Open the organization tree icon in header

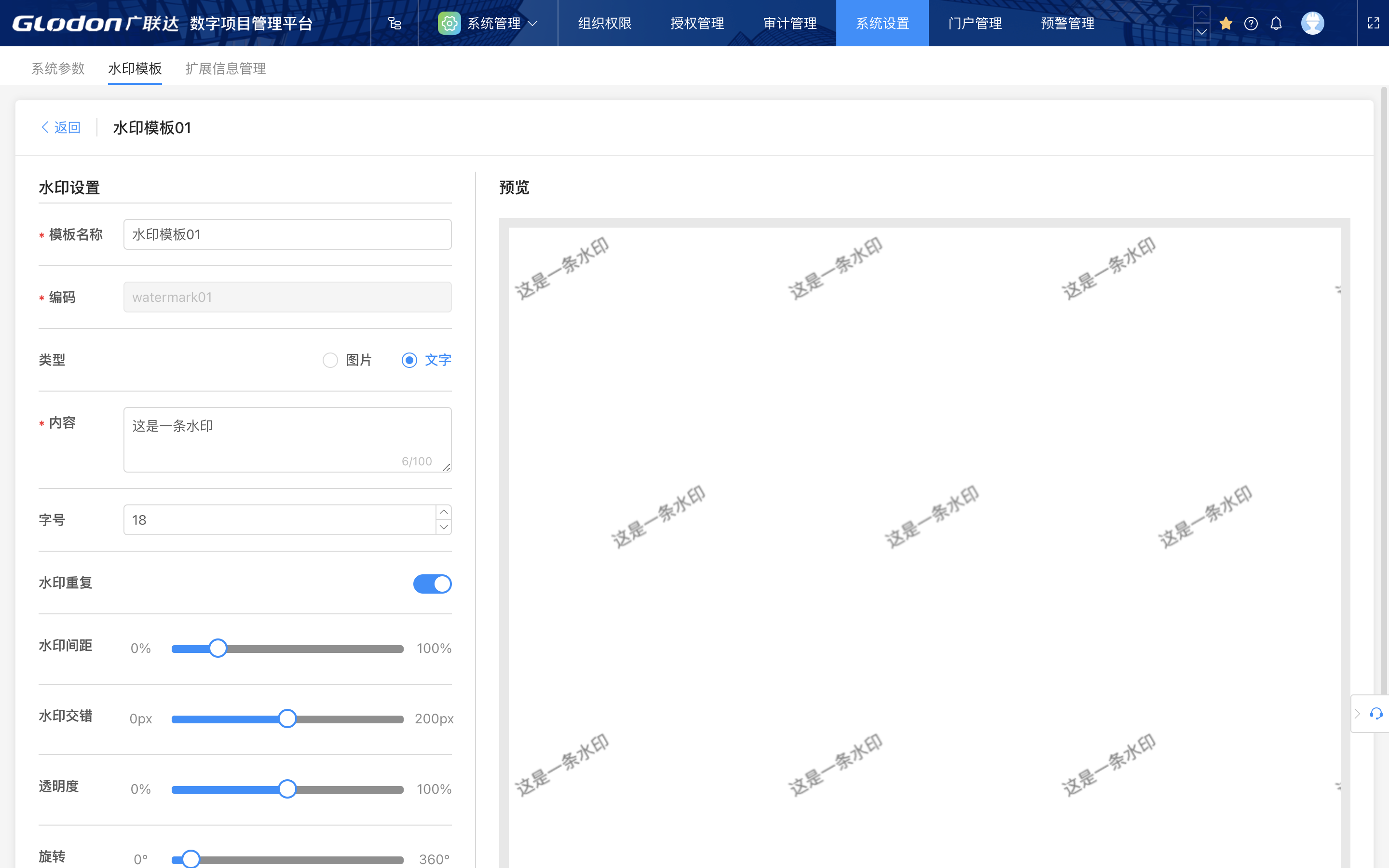point(395,23)
